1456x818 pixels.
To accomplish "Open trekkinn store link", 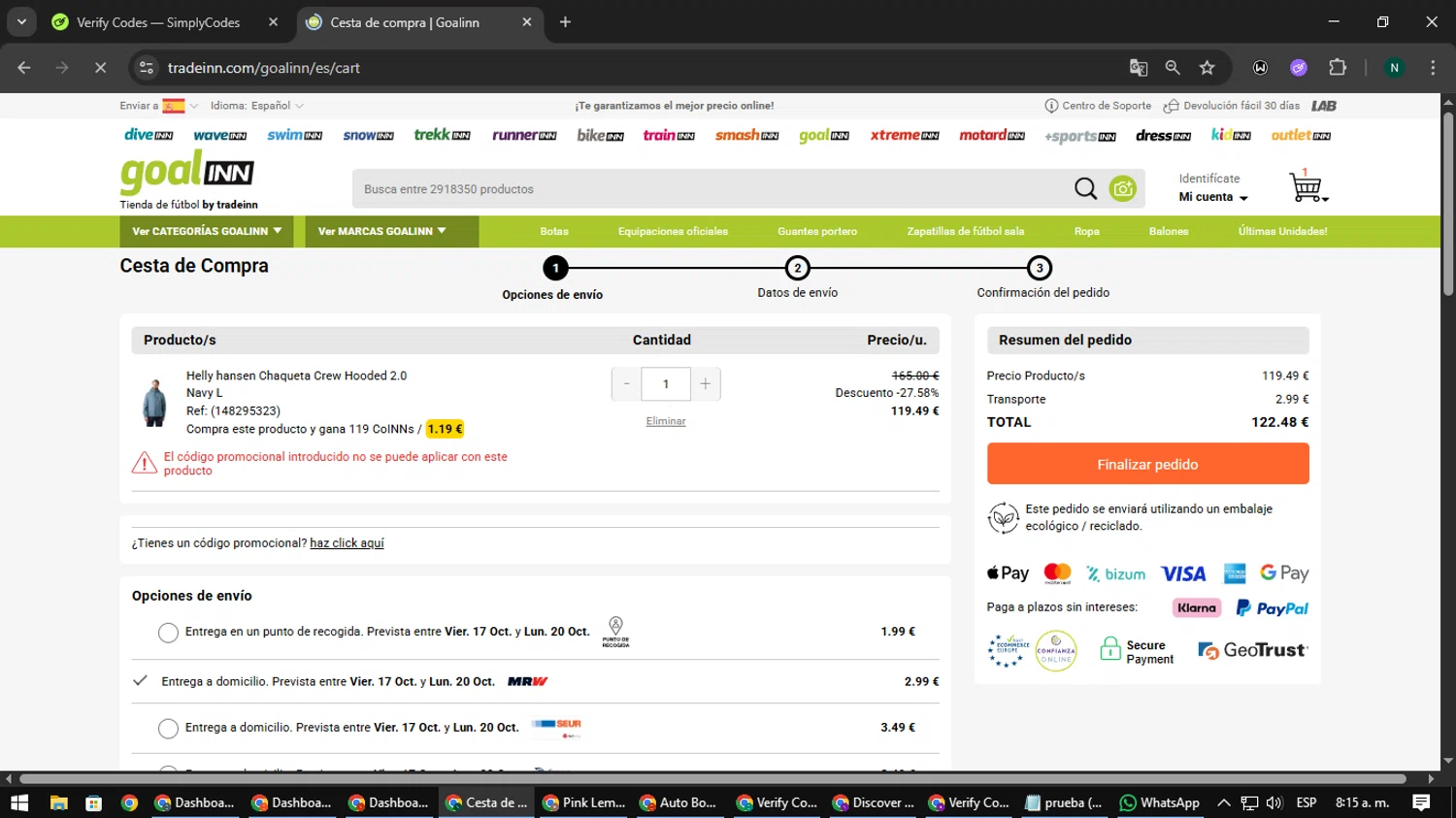I will [442, 135].
